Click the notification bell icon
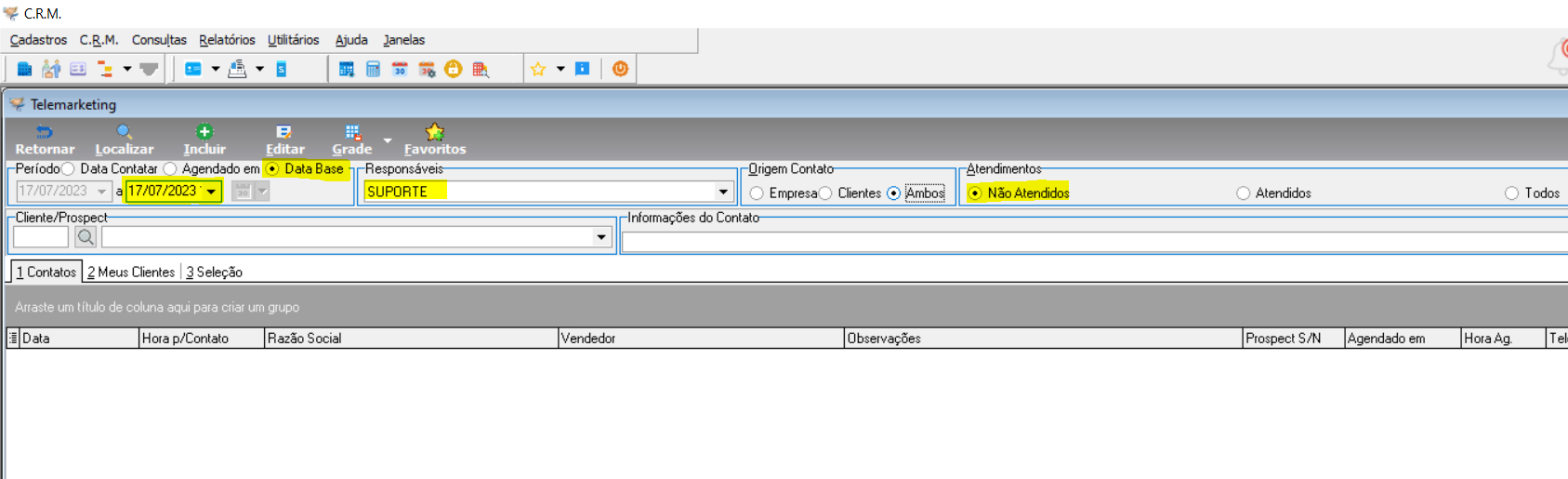The width and height of the screenshot is (1568, 479). [x=1559, y=56]
